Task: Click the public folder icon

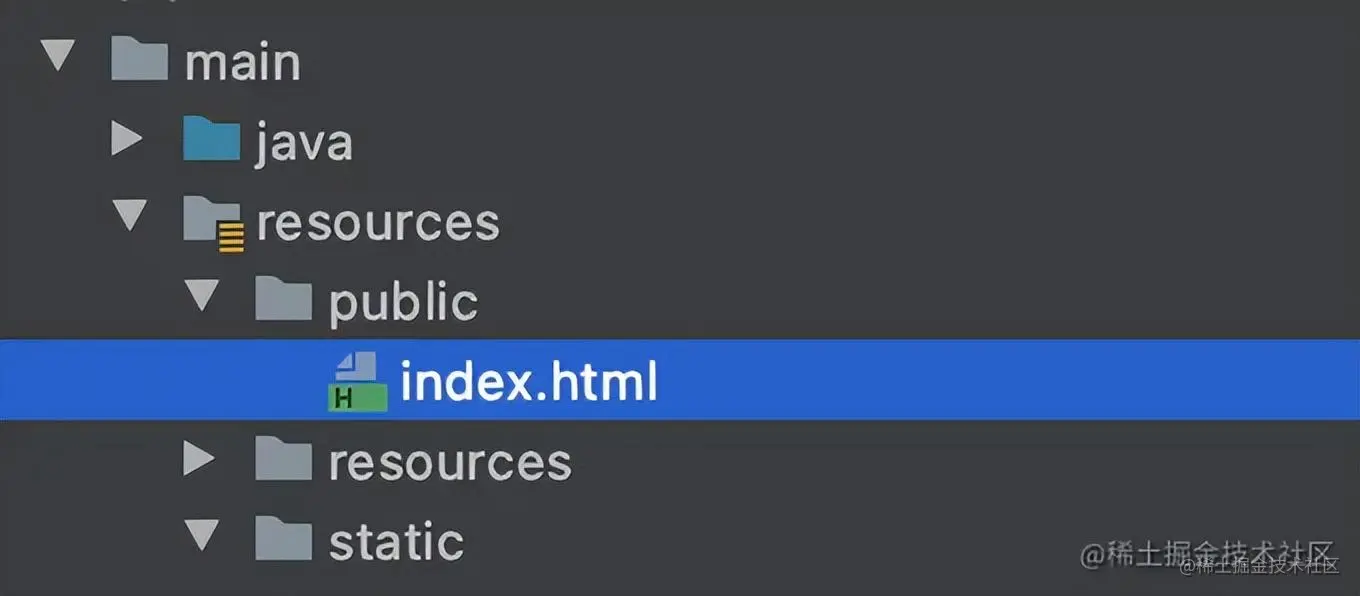Action: 283,300
